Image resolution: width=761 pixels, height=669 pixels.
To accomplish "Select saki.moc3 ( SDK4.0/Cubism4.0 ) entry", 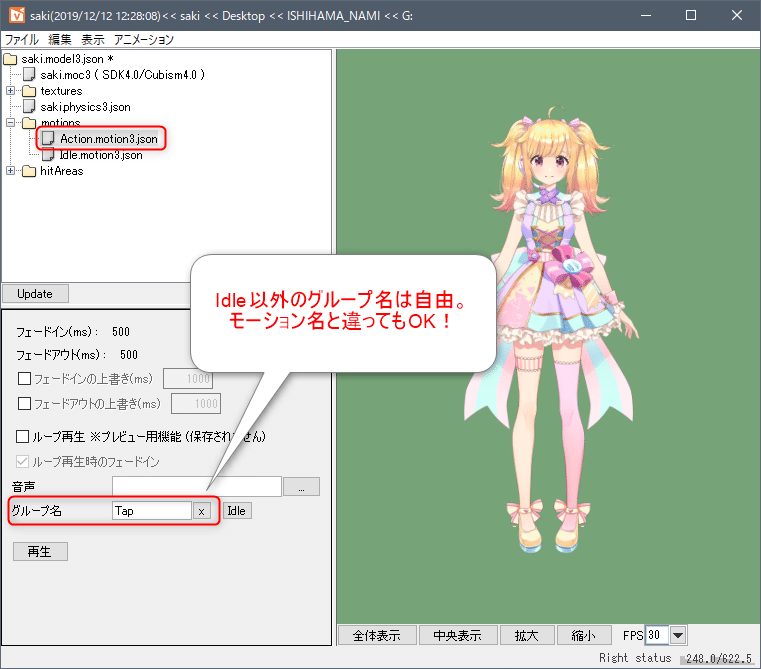I will click(x=122, y=75).
